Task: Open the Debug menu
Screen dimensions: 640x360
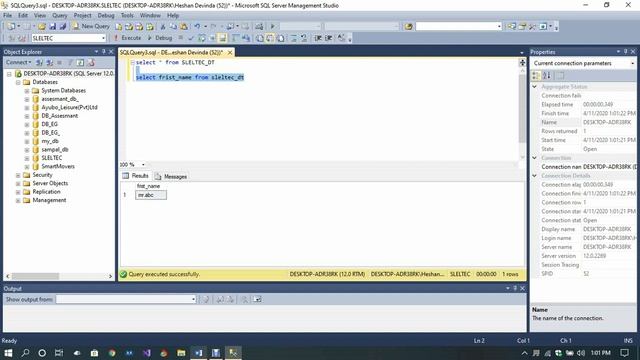Action: coord(106,15)
